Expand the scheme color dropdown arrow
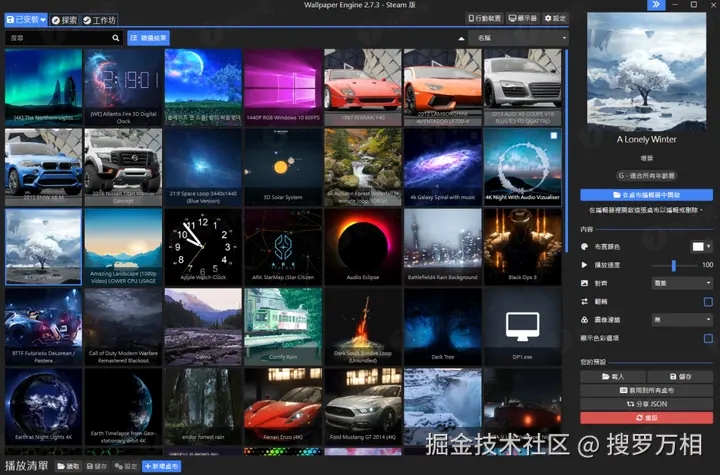The width and height of the screenshot is (720, 475). point(709,247)
